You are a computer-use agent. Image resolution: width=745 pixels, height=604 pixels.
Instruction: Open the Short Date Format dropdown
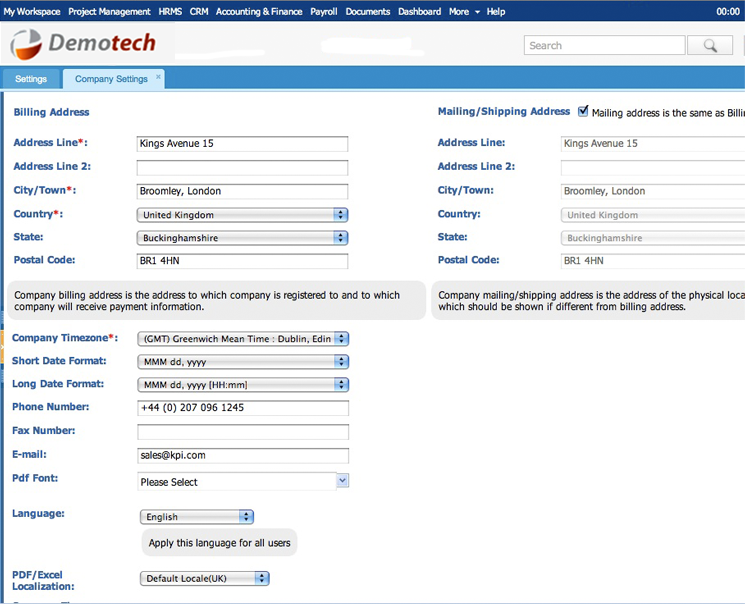[x=243, y=362]
